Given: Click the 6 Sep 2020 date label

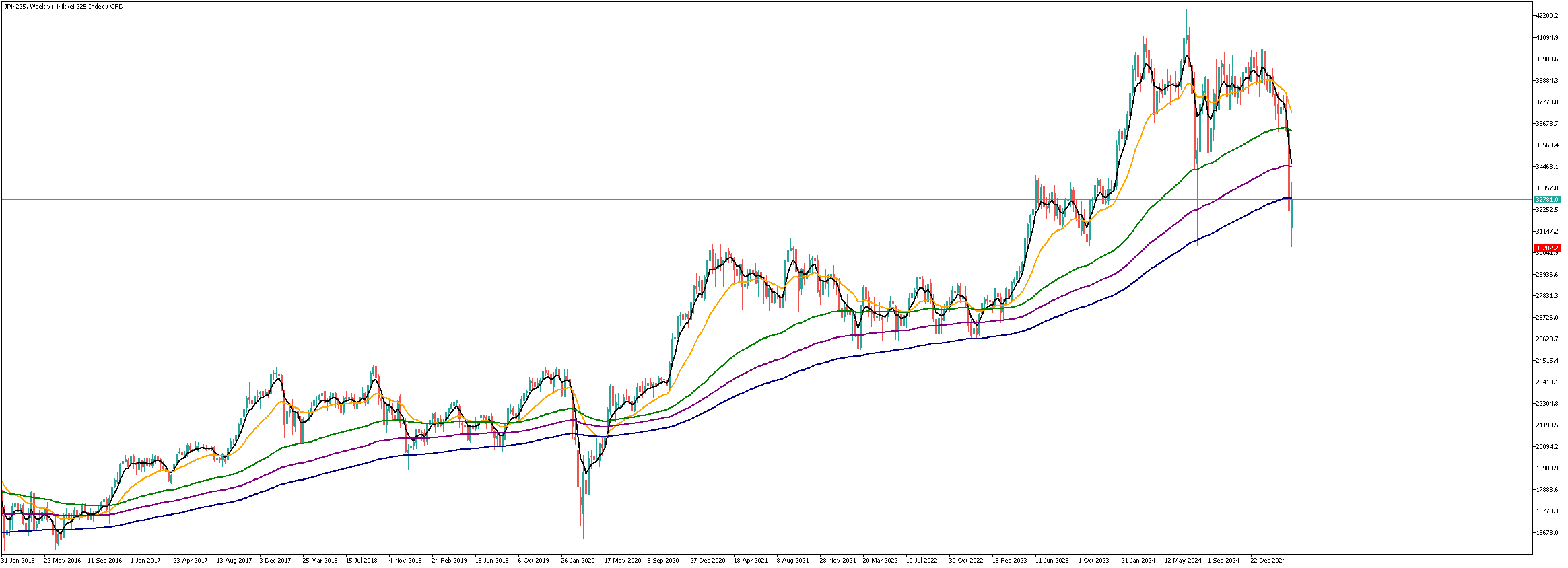Looking at the screenshot, I should (x=663, y=561).
